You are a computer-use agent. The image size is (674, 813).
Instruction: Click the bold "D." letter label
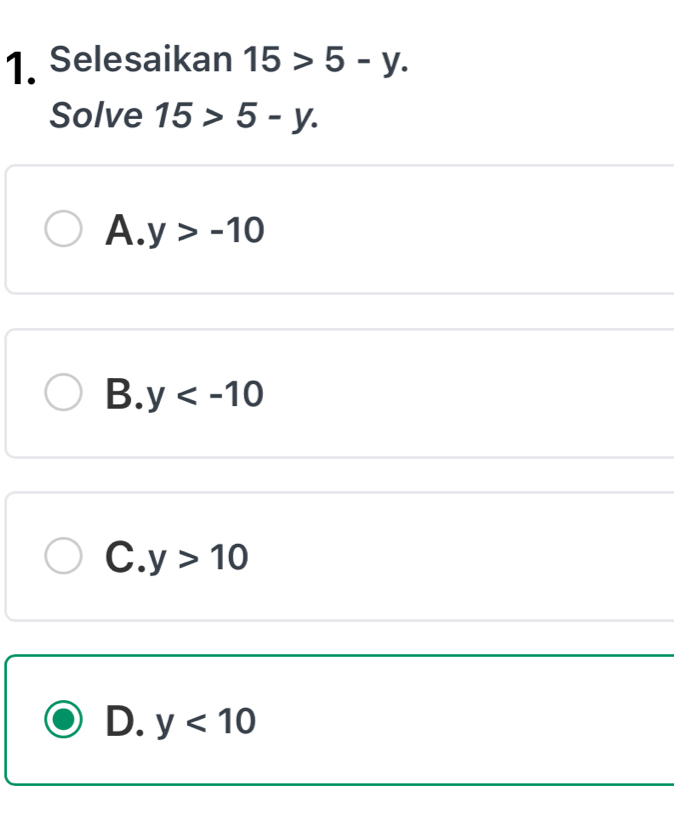[126, 720]
